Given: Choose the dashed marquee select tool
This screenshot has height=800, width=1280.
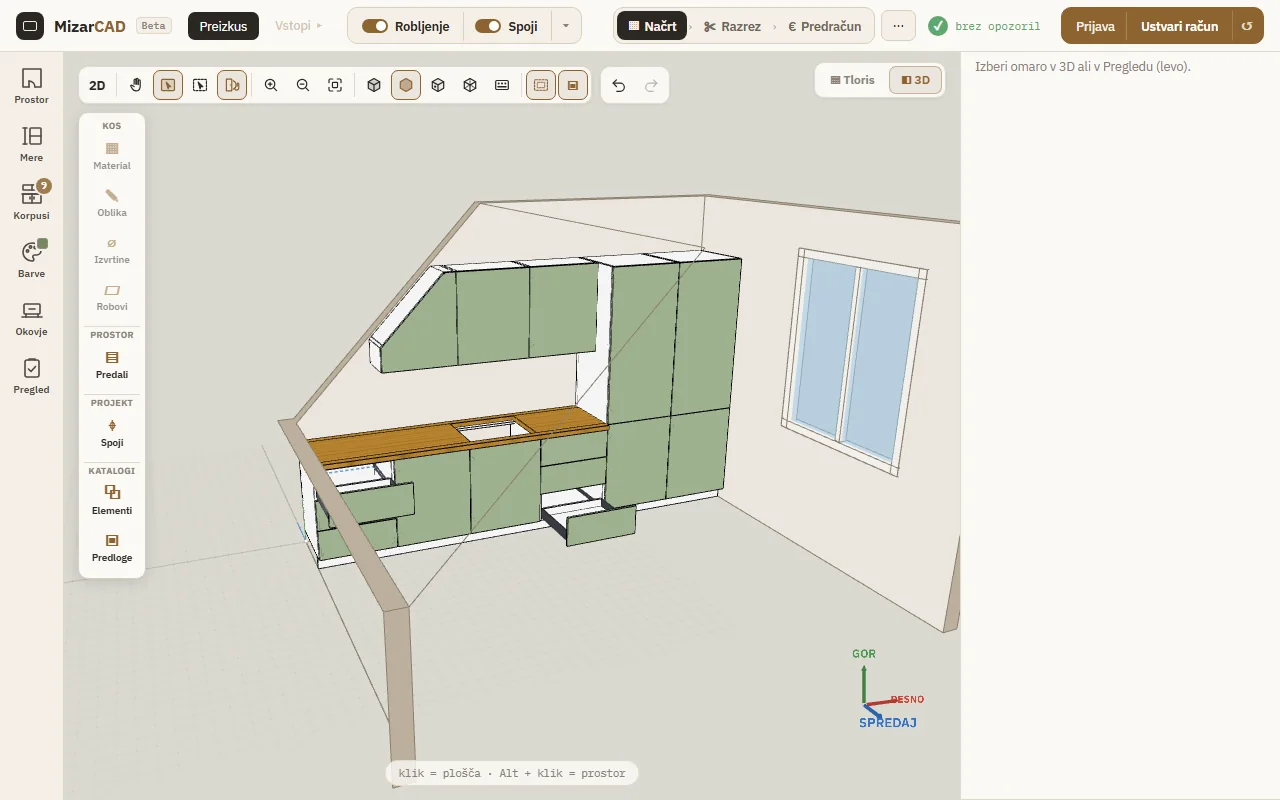Looking at the screenshot, I should [200, 85].
